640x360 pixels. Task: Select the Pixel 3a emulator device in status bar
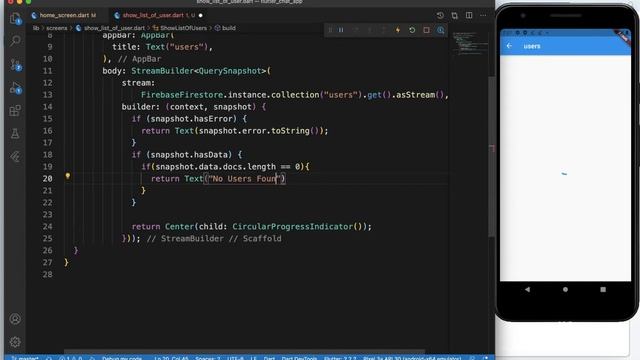(412, 358)
